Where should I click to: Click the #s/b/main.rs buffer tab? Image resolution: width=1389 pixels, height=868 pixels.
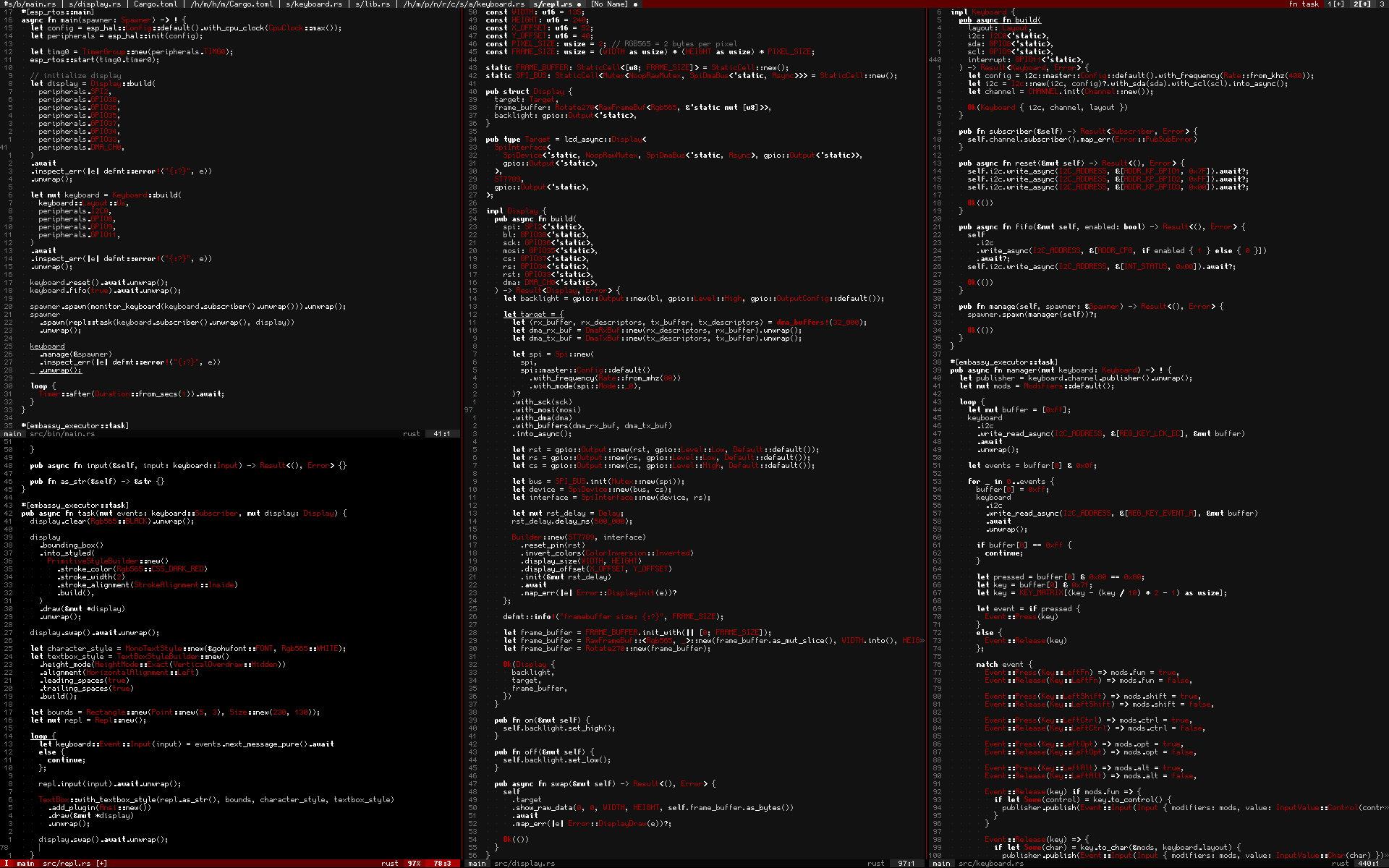[30, 4]
